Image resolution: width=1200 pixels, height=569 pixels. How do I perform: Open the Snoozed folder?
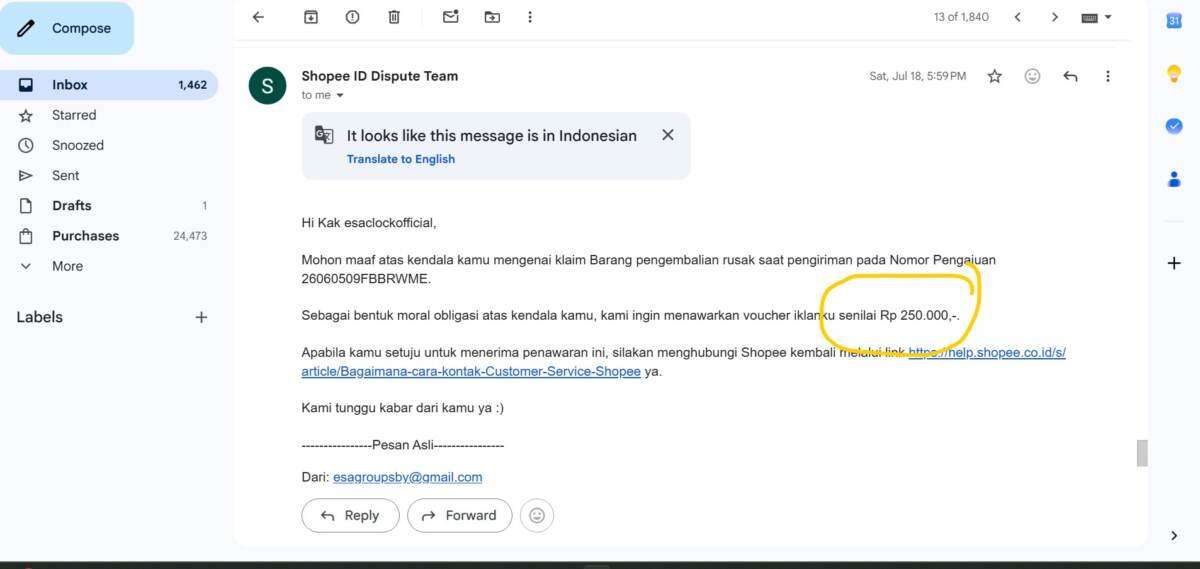tap(109, 145)
